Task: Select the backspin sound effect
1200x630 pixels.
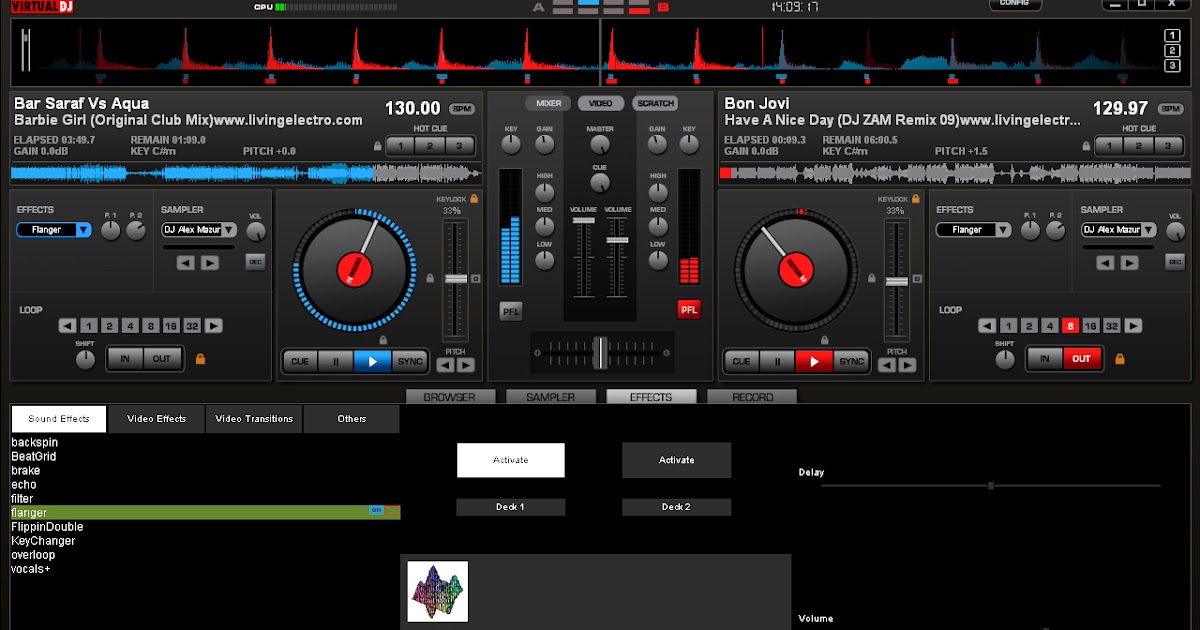Action: [205, 442]
